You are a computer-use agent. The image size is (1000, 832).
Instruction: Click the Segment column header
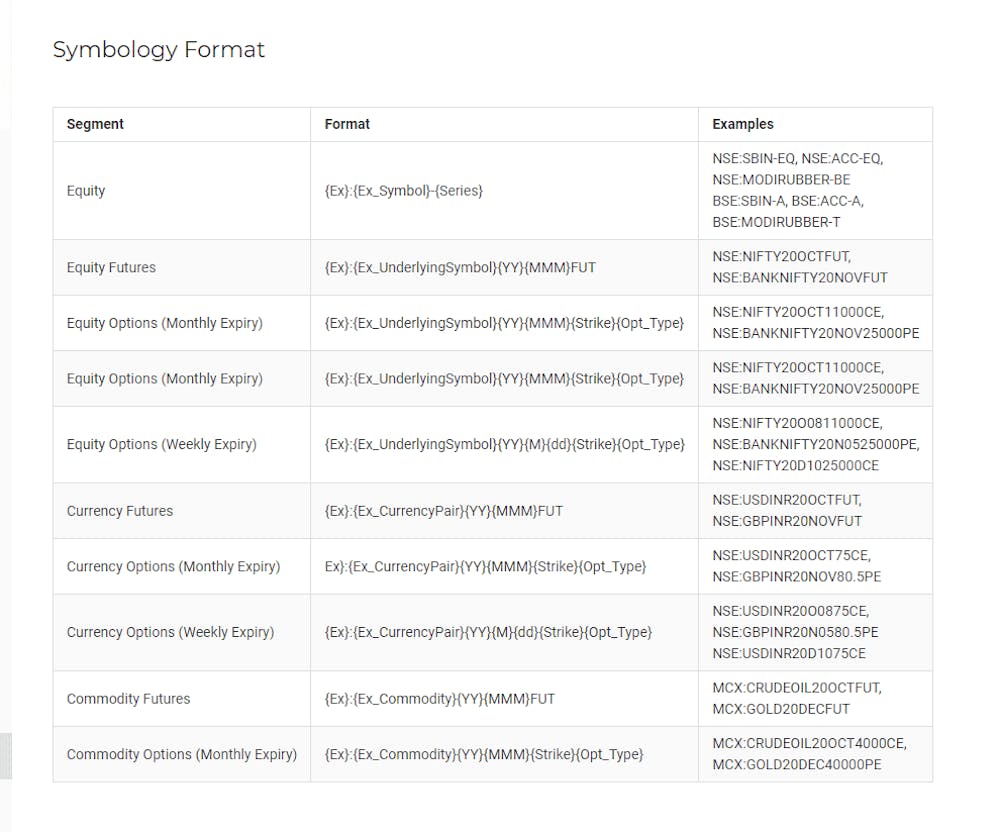click(95, 124)
